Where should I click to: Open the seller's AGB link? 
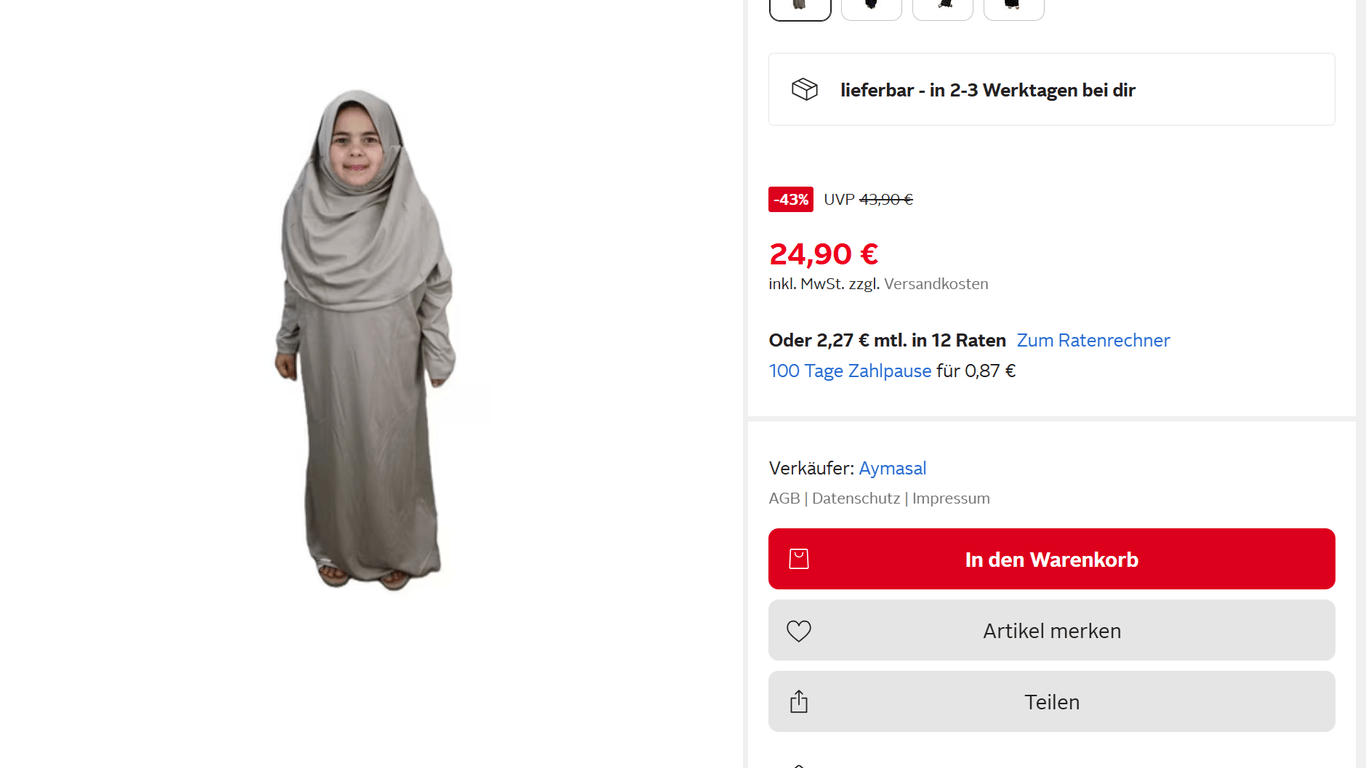(784, 498)
